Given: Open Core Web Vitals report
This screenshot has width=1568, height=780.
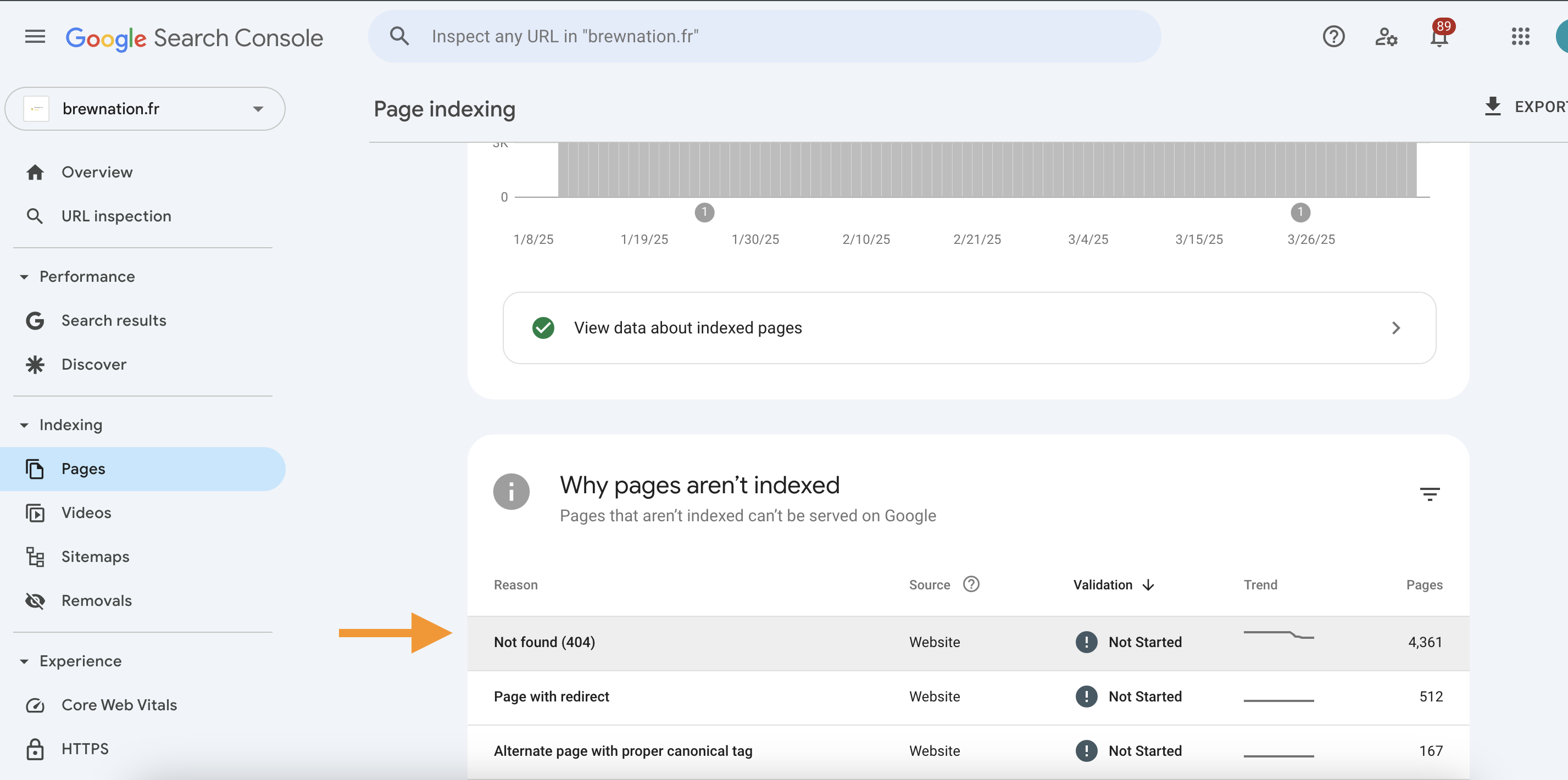Looking at the screenshot, I should [119, 705].
